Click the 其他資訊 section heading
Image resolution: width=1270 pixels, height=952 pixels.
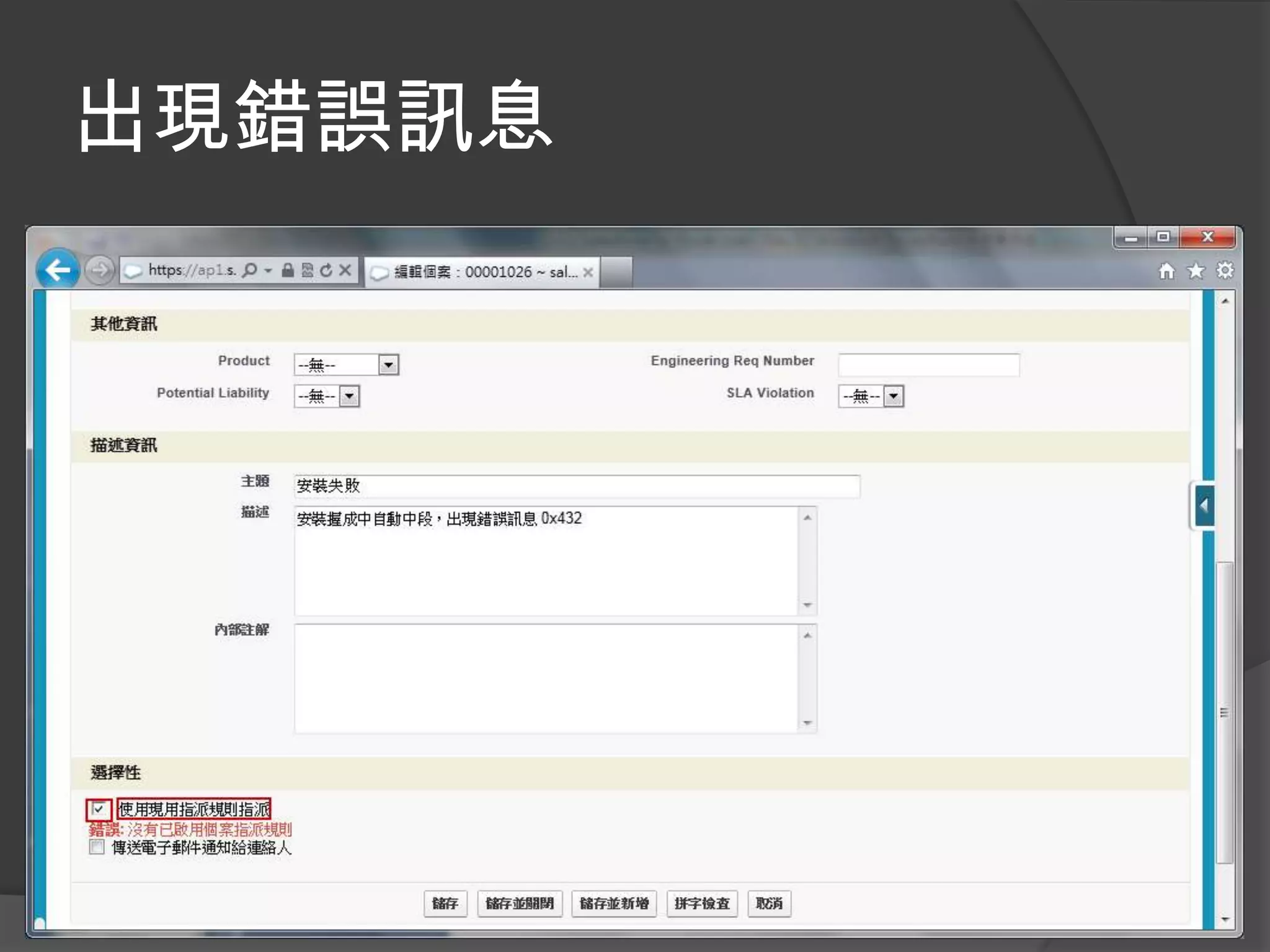click(124, 324)
